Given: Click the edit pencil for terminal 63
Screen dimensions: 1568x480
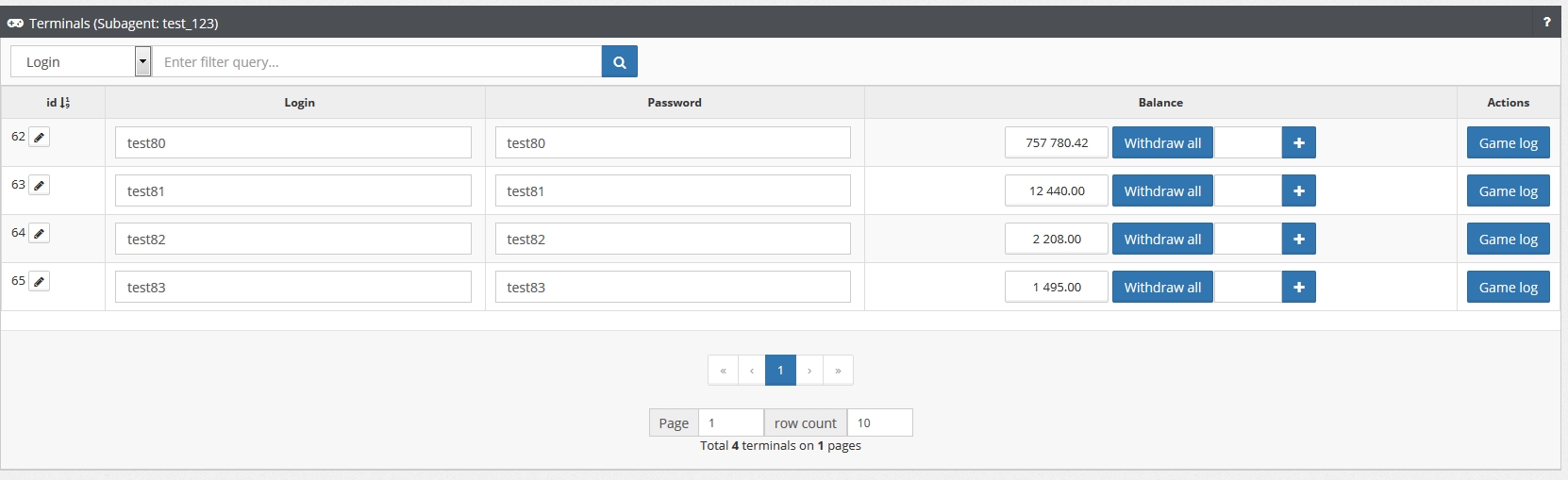Looking at the screenshot, I should point(39,186).
